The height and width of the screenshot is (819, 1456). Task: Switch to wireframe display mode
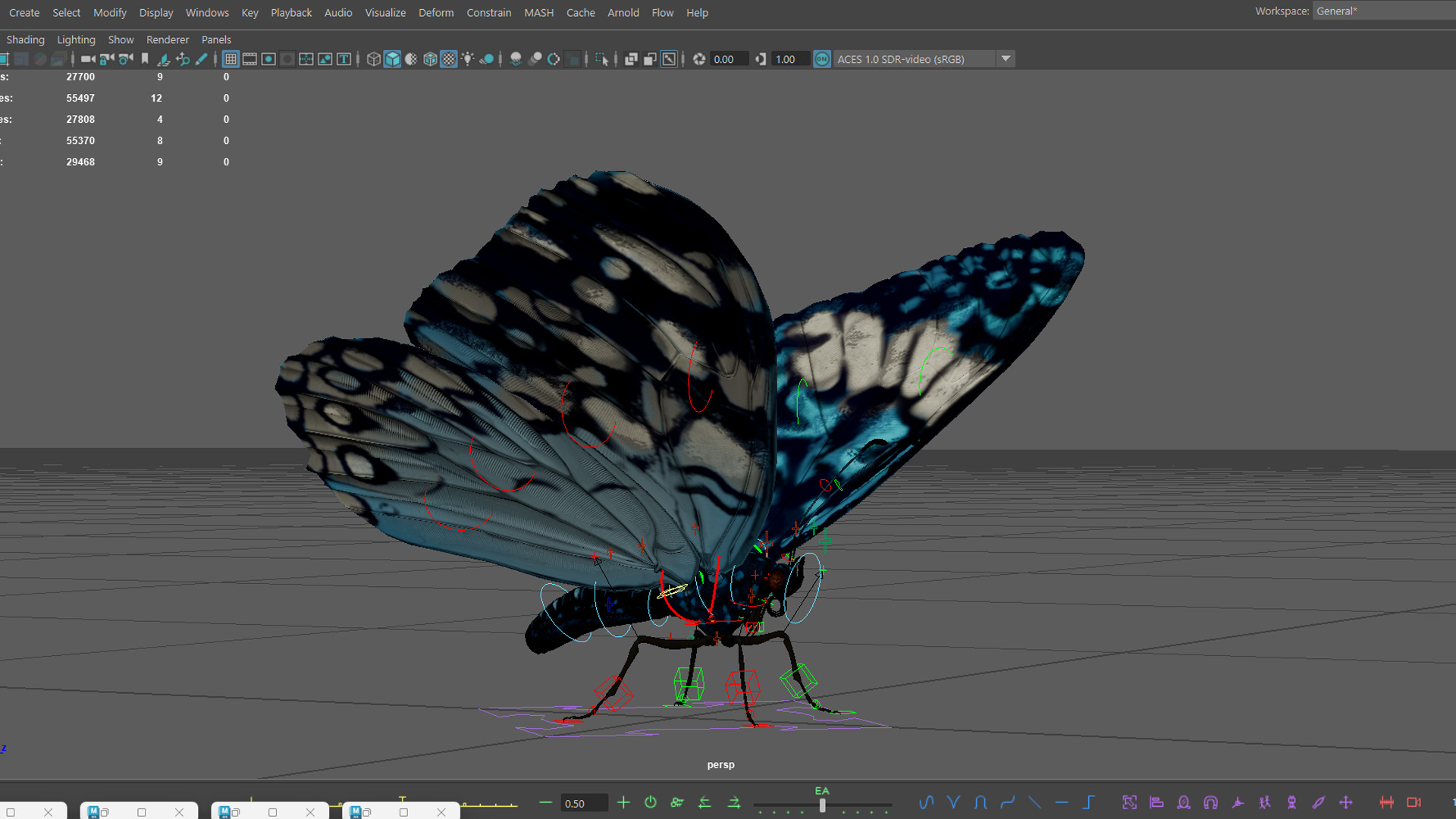pos(373,59)
